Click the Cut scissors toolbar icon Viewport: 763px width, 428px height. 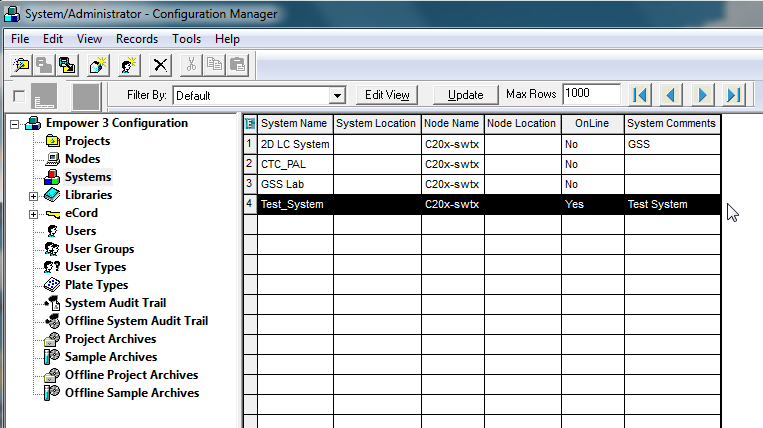[191, 65]
